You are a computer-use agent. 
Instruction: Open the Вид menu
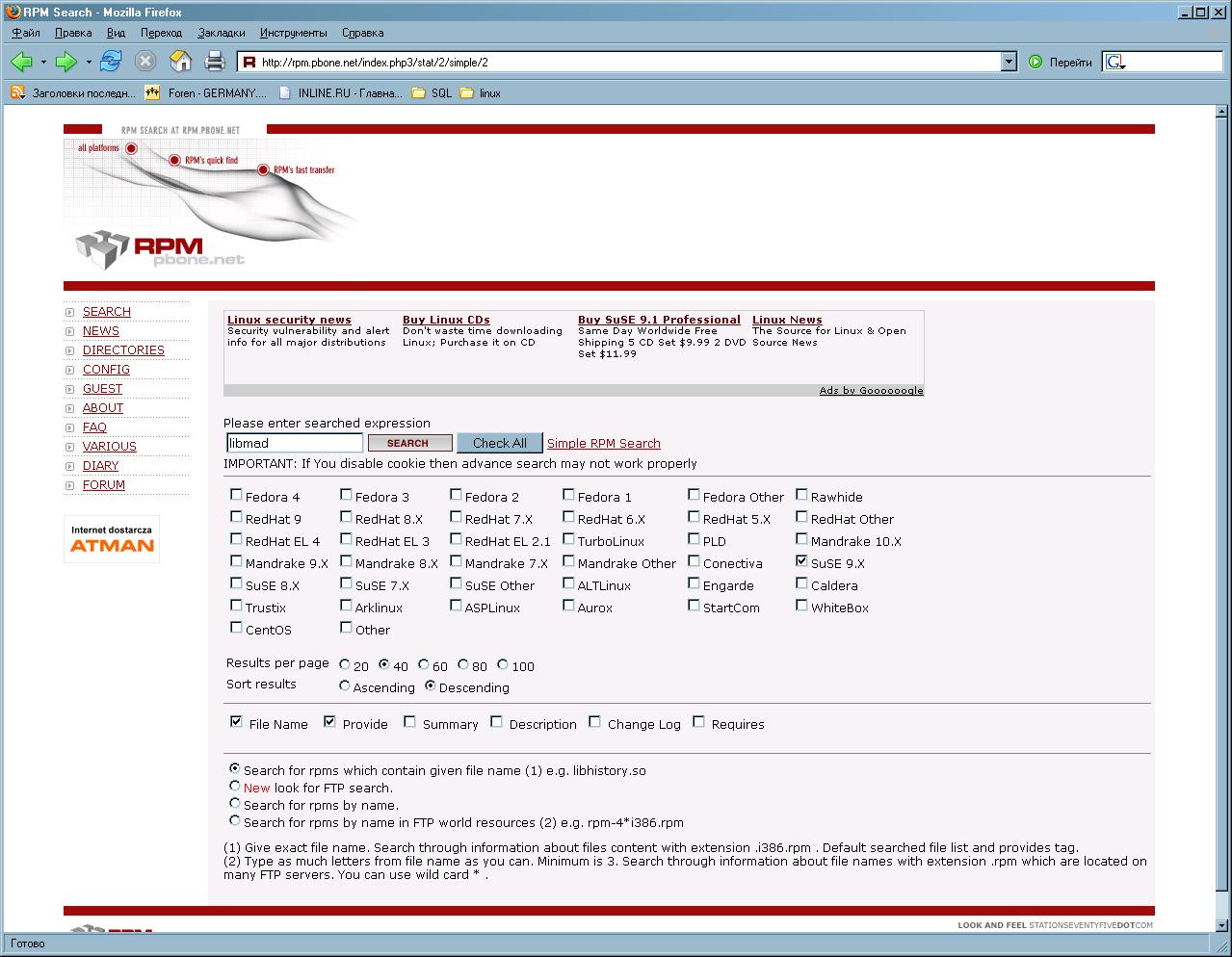(116, 33)
